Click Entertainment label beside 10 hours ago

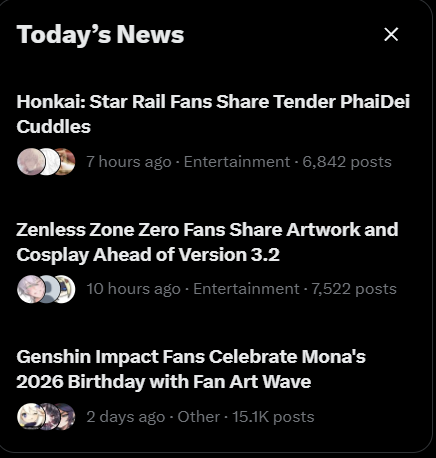[x=246, y=289]
